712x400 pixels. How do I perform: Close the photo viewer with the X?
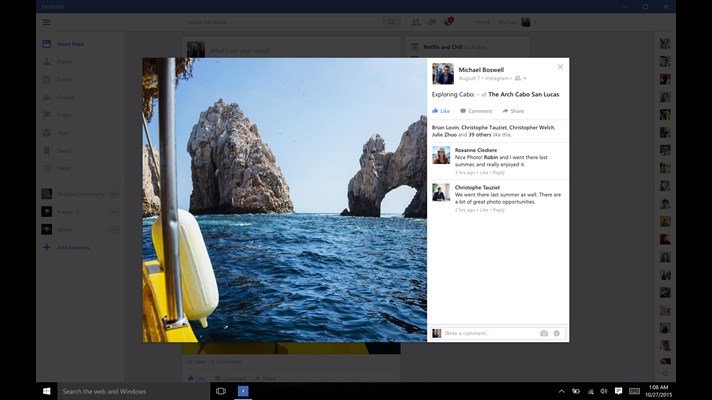[560, 67]
